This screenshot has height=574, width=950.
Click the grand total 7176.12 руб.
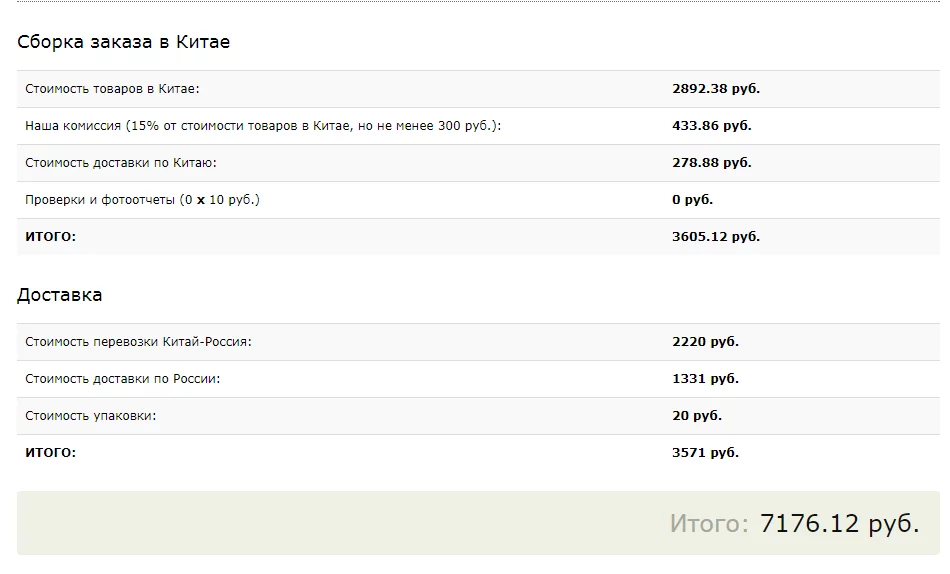839,523
